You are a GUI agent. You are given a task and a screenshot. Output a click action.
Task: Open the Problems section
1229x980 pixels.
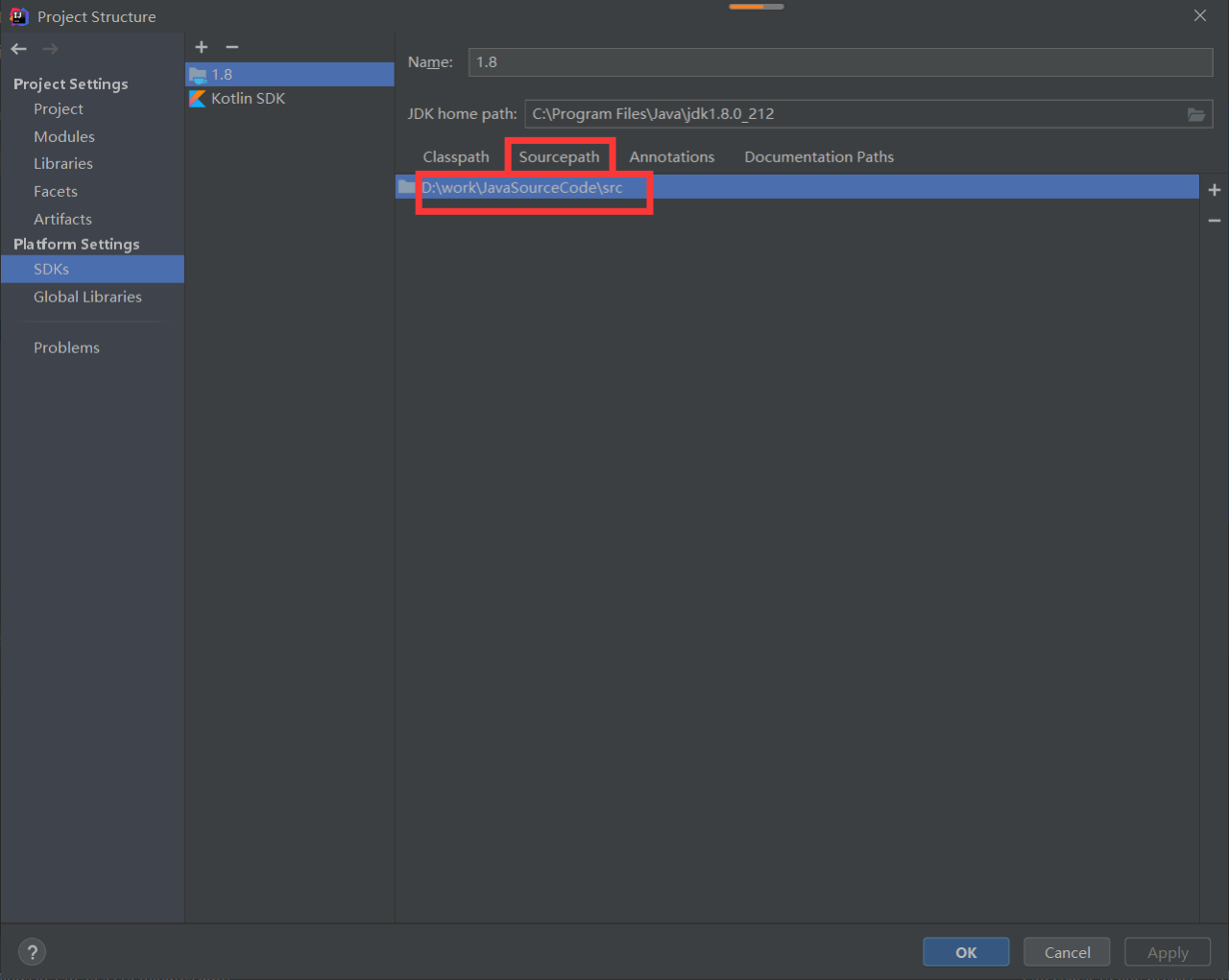pos(66,348)
